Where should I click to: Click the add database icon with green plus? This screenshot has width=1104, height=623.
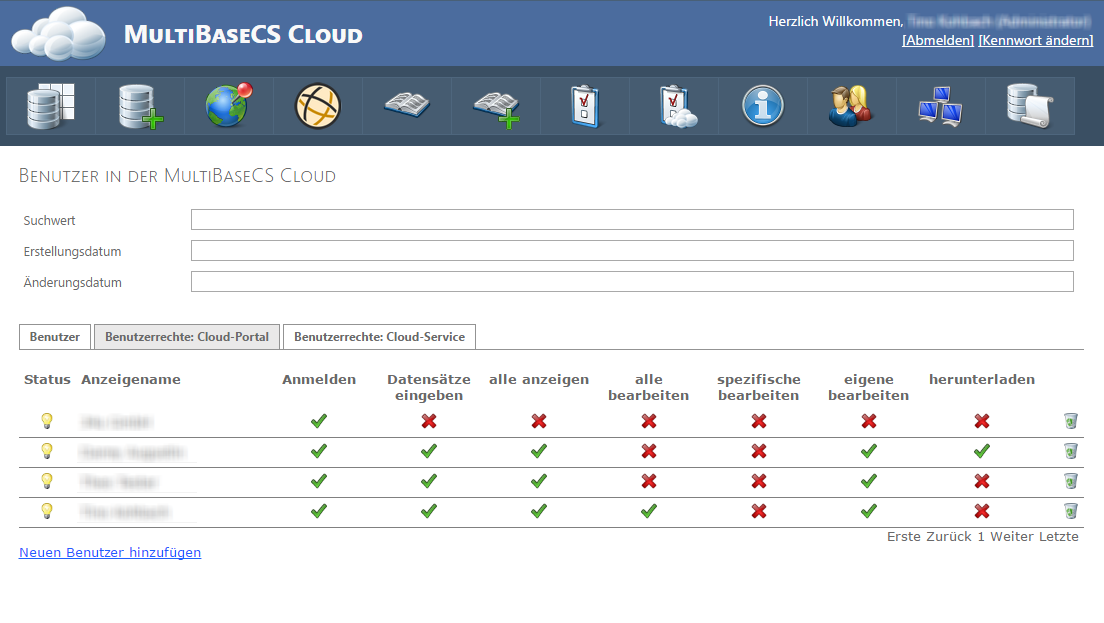[140, 106]
